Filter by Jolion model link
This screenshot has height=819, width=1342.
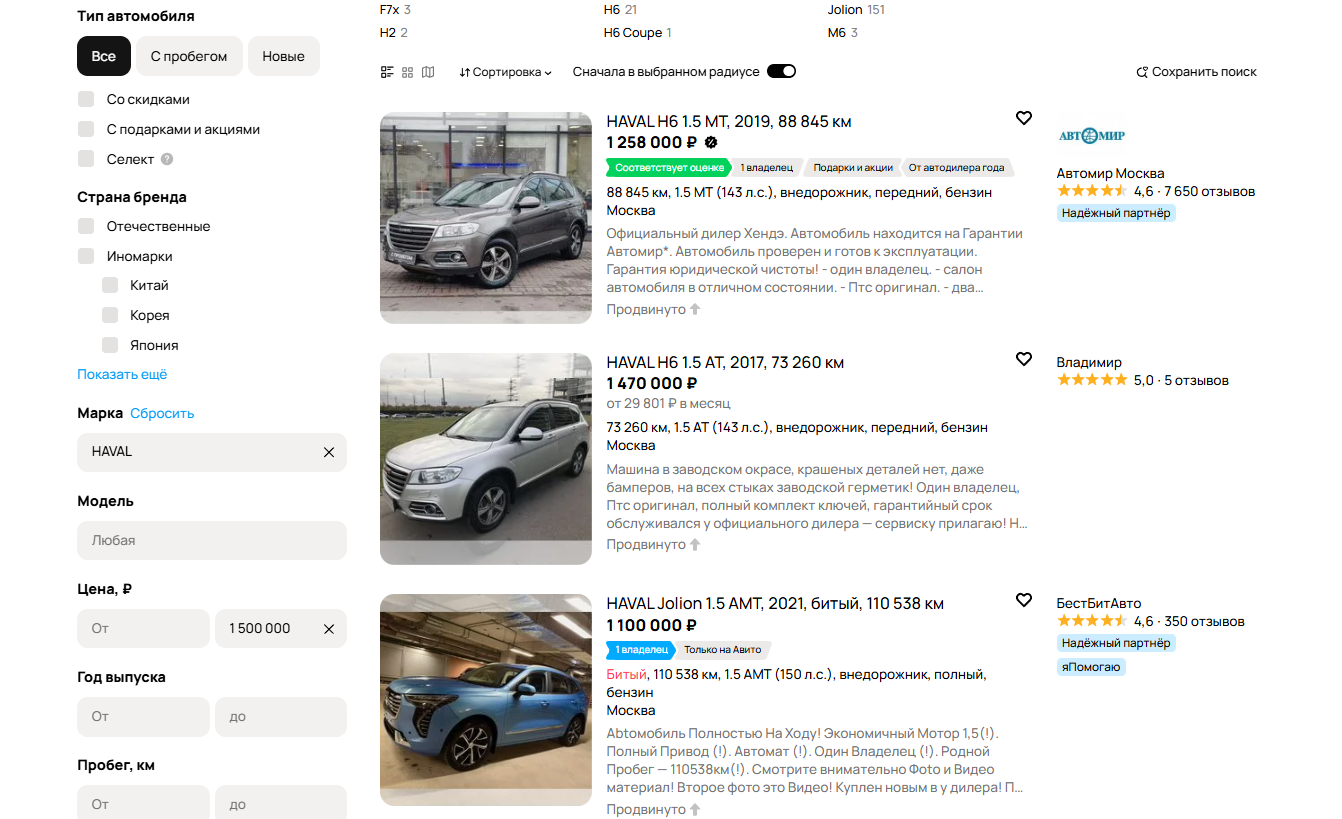click(845, 9)
